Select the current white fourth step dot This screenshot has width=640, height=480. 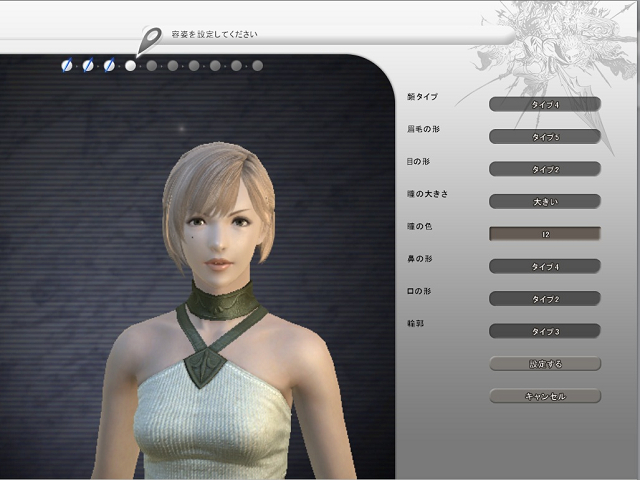pyautogui.click(x=131, y=65)
